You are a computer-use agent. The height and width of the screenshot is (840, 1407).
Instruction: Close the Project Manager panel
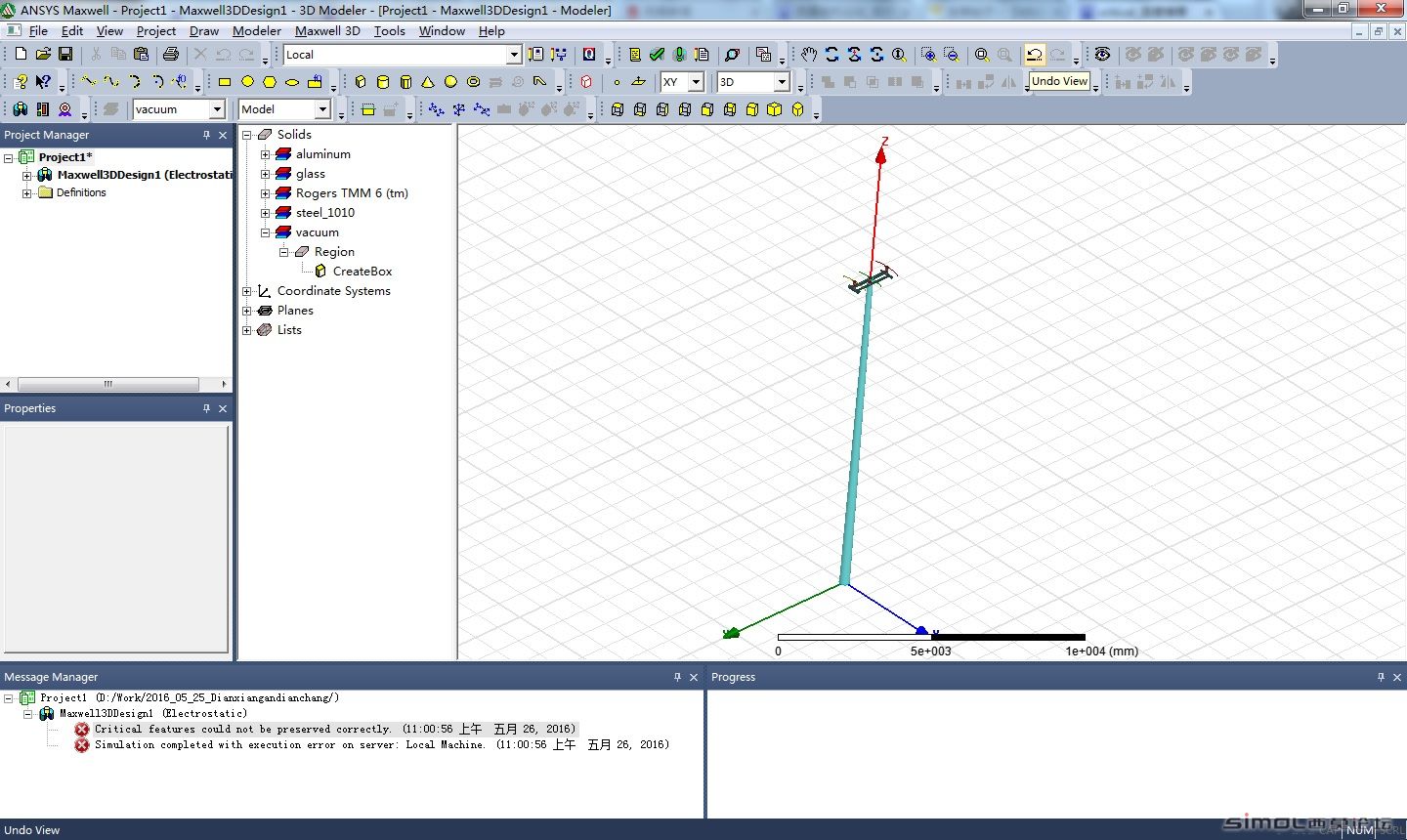[223, 135]
